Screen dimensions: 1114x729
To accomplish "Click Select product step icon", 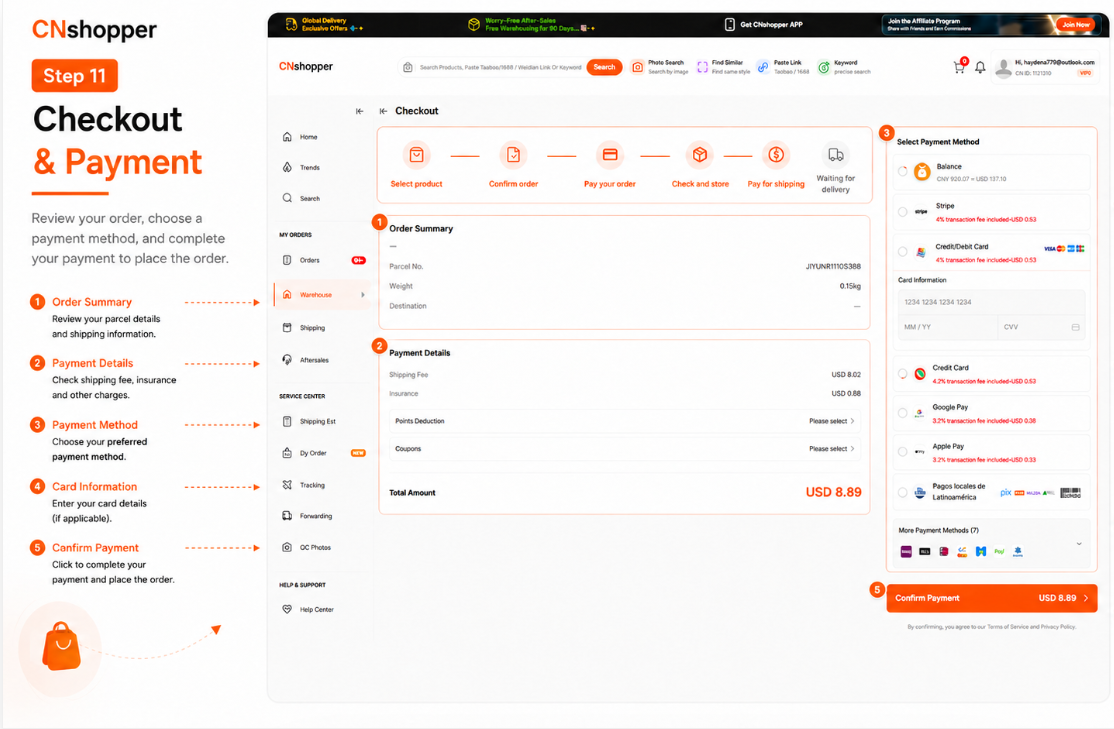I will (x=416, y=155).
